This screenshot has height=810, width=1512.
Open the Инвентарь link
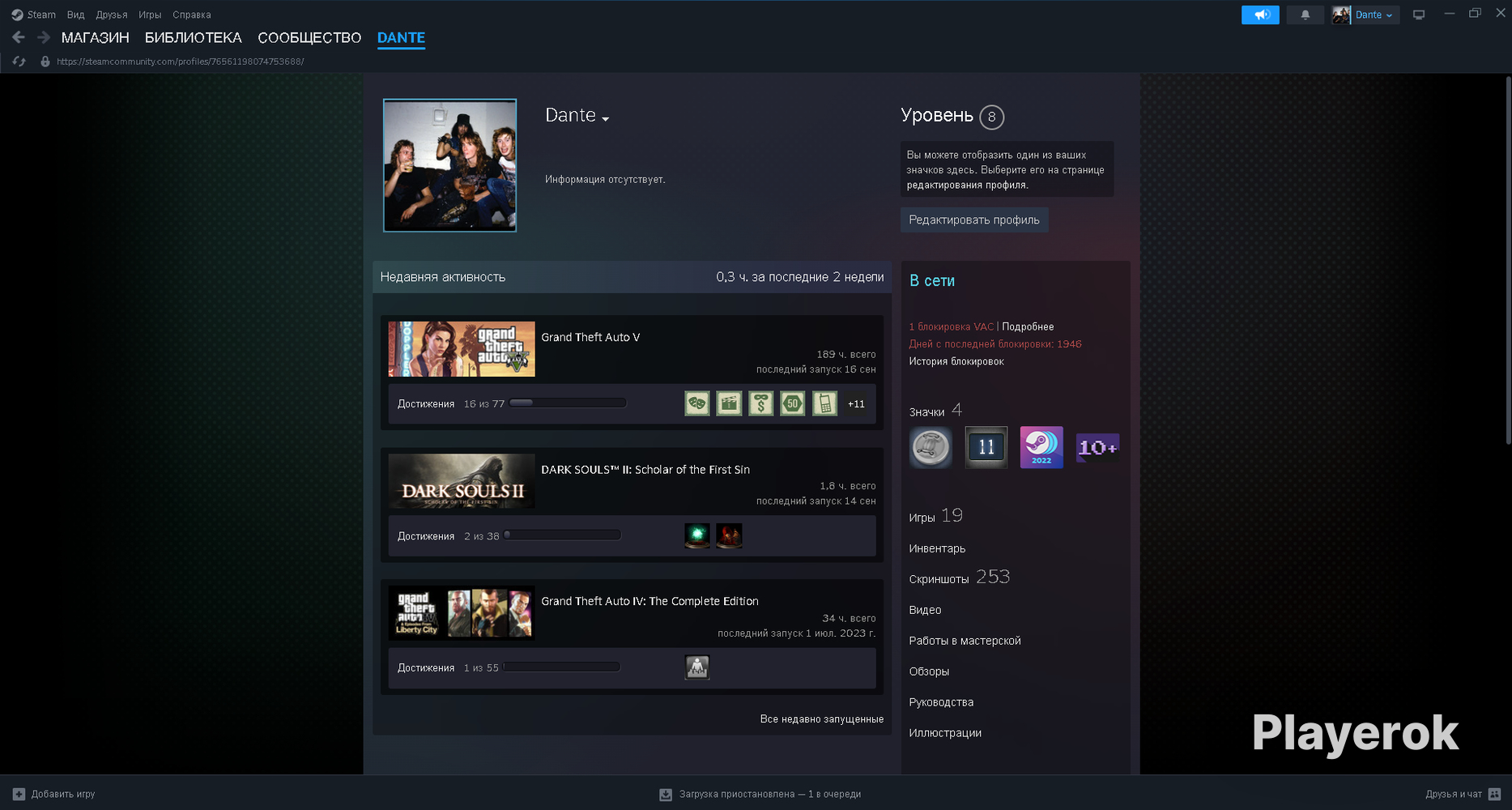click(937, 548)
